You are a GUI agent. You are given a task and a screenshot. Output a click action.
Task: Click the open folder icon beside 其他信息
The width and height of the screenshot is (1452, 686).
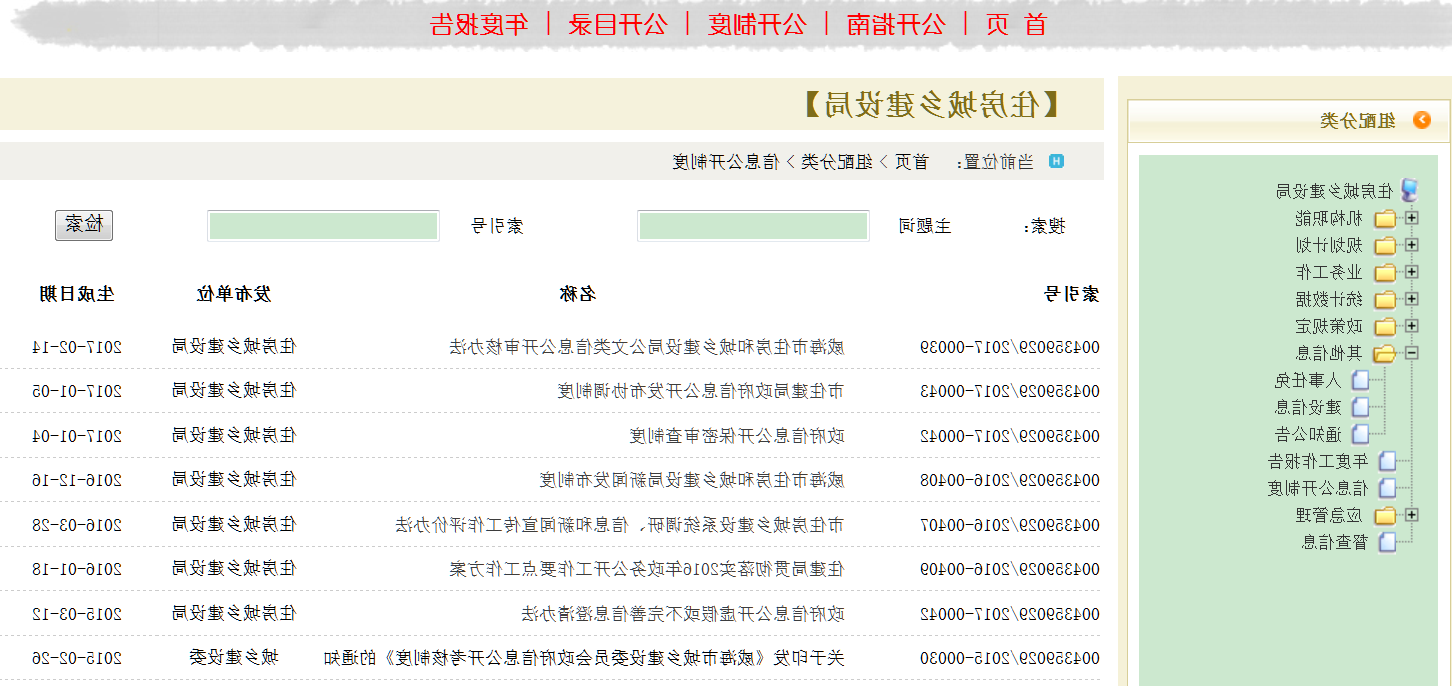(x=1385, y=353)
